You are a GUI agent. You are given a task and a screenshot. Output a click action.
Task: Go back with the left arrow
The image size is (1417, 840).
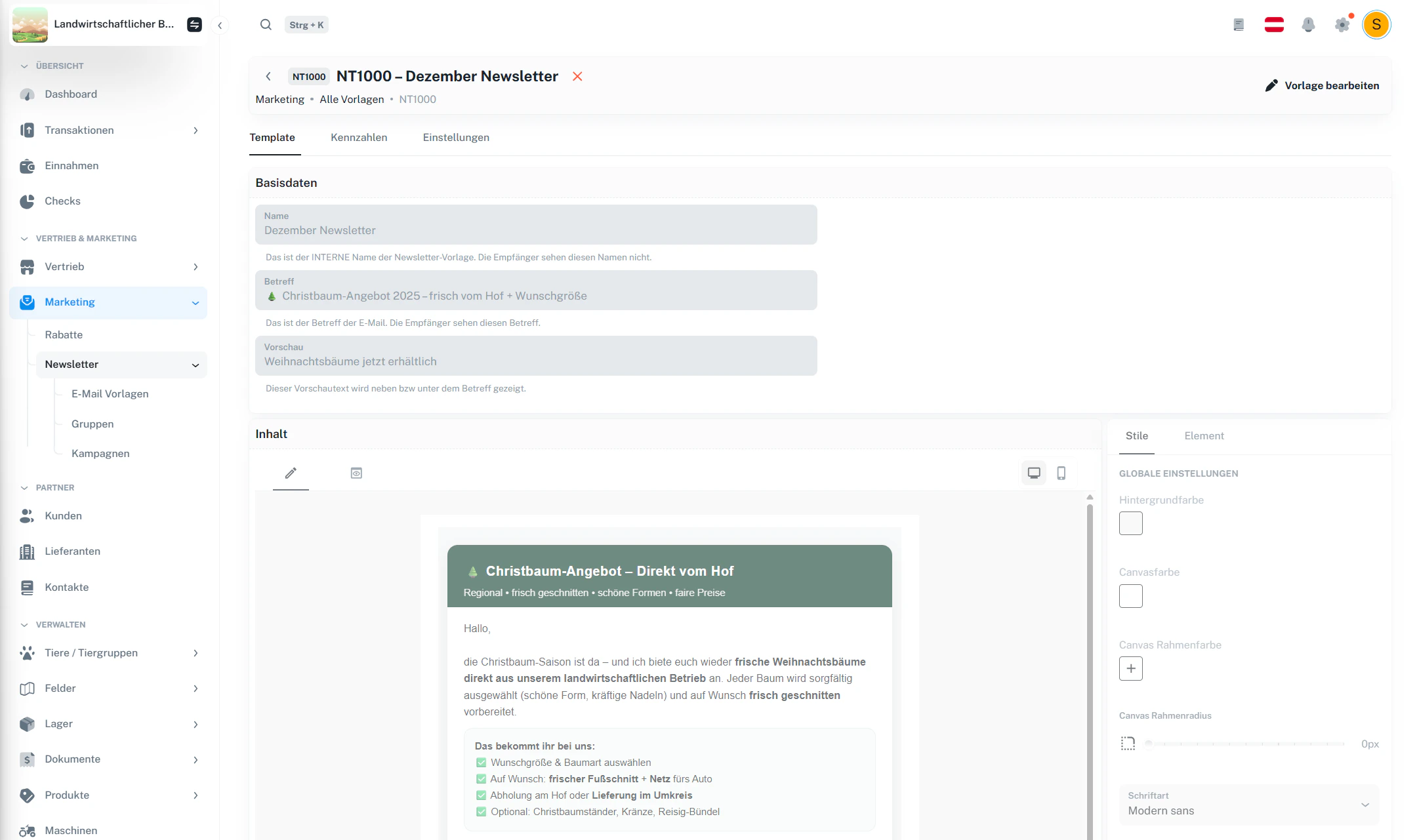pos(268,77)
